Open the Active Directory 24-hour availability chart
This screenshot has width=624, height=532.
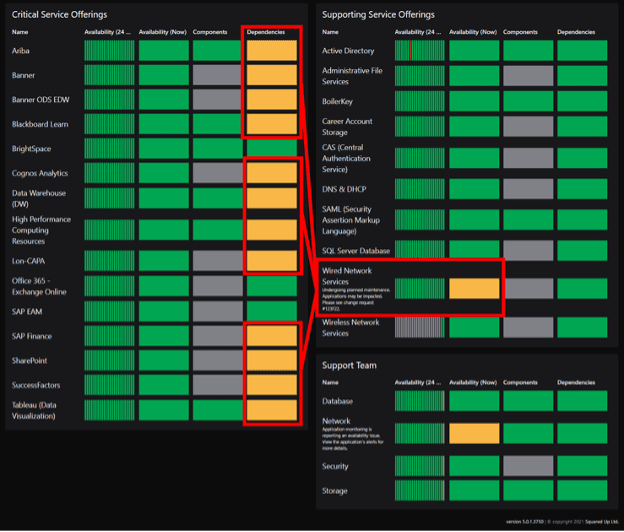[x=420, y=50]
